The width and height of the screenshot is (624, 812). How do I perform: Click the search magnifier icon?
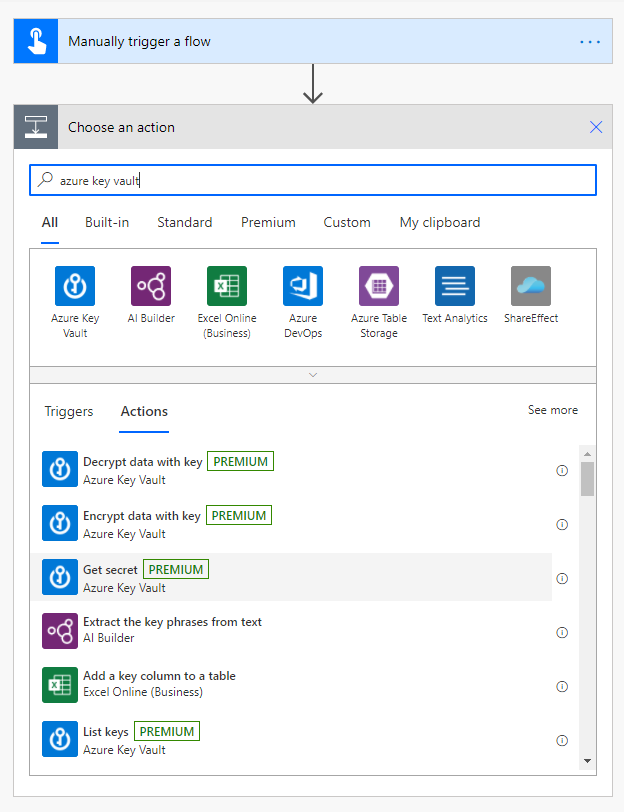point(45,180)
